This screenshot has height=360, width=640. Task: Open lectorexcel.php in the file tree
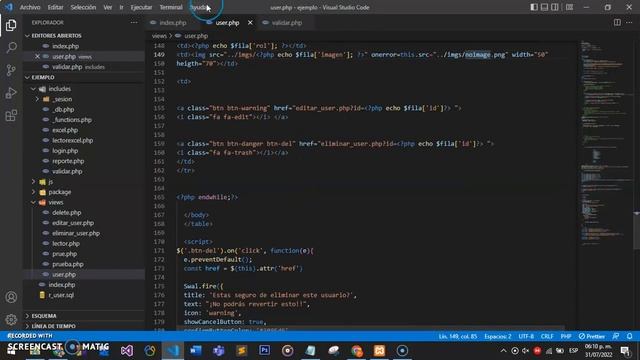[x=72, y=140]
